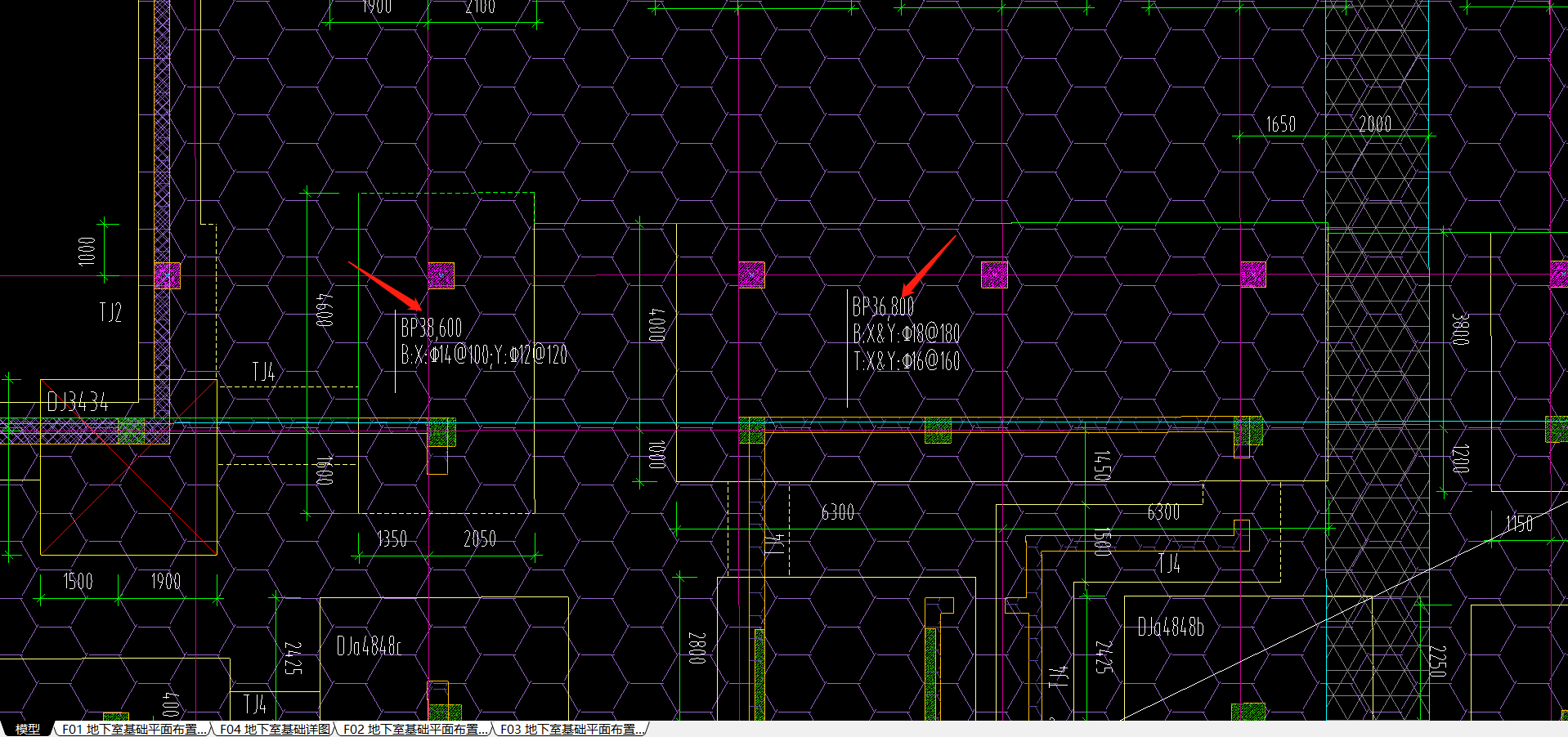Screen dimensions: 1568x737
Task: Open the F04 地下室基础详图 layout tab
Action: (x=275, y=729)
